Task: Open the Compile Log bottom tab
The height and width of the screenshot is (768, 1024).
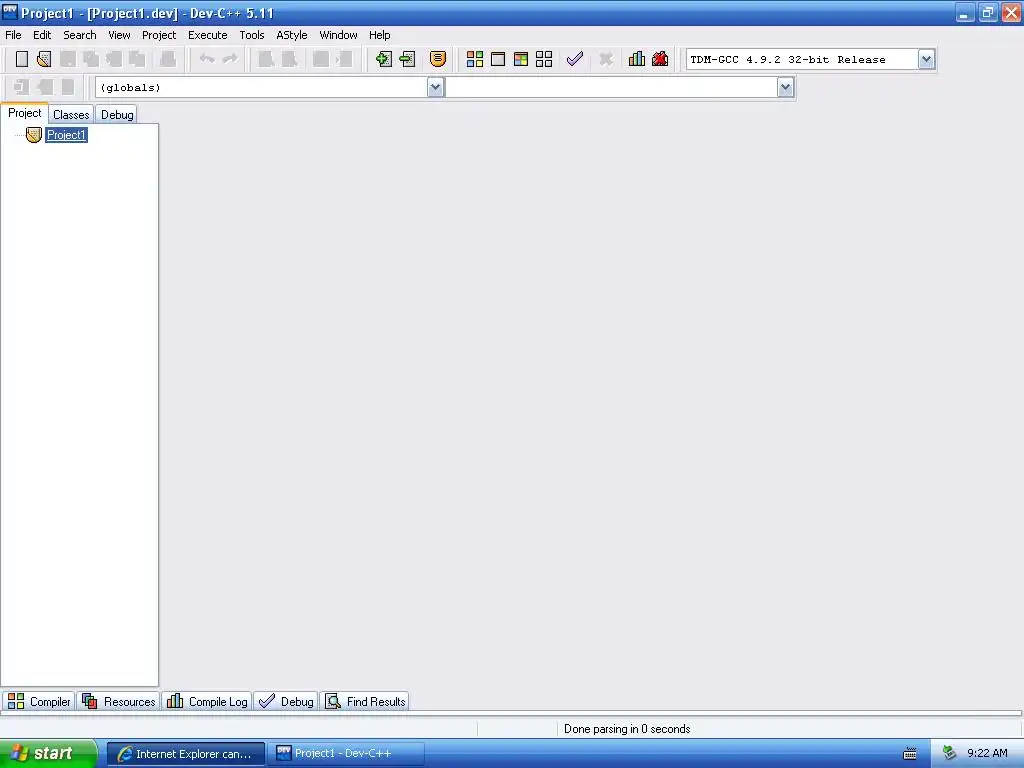Action: click(x=207, y=701)
